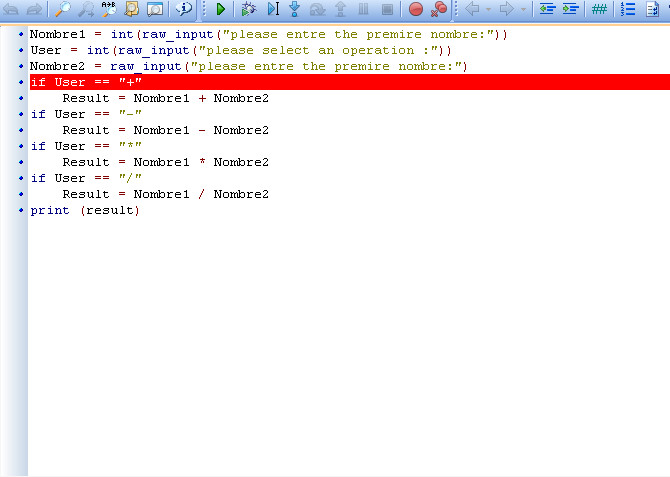The height and width of the screenshot is (477, 670).
Task: Clear all breakpoints icon
Action: pyautogui.click(x=439, y=9)
